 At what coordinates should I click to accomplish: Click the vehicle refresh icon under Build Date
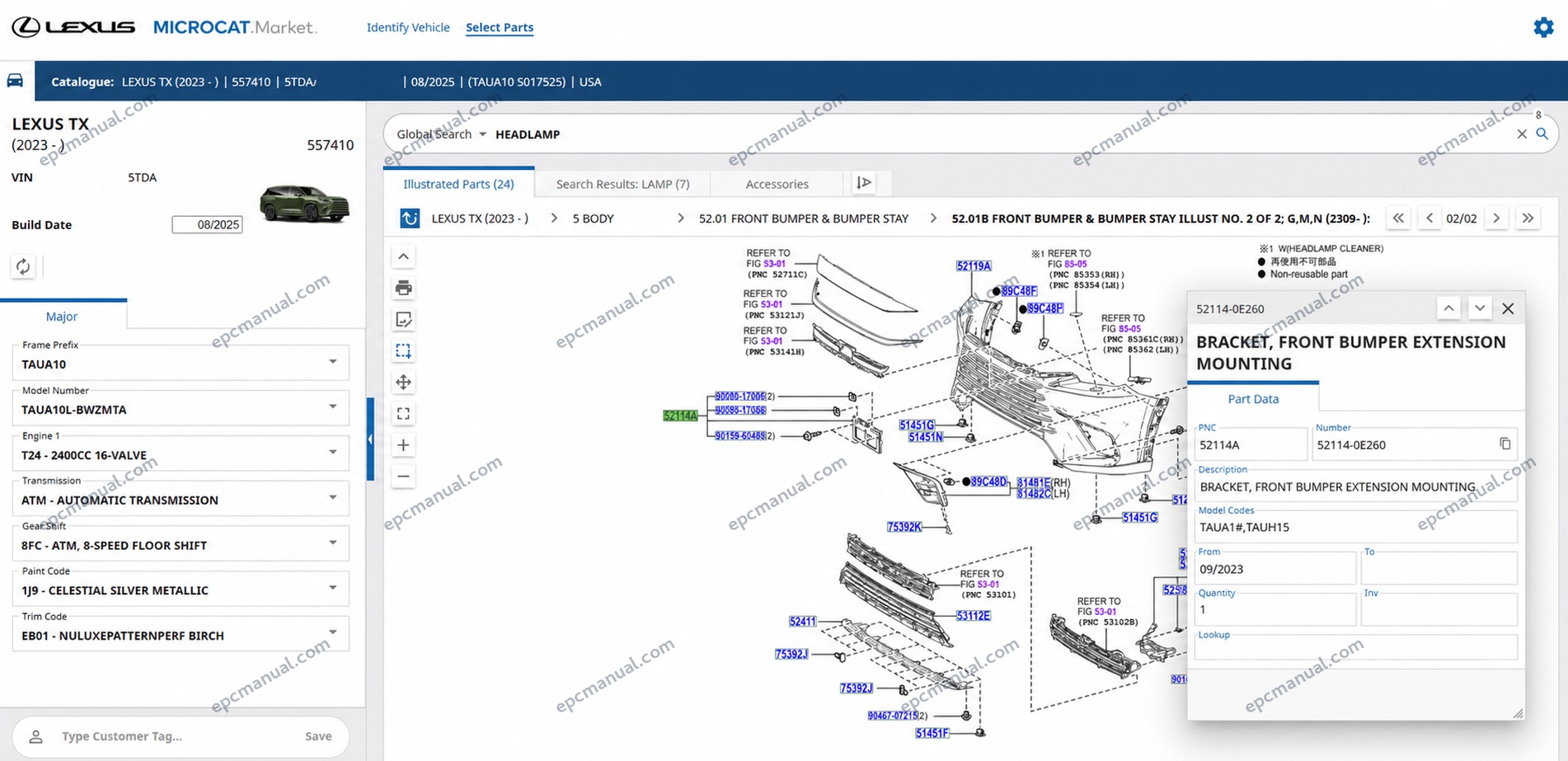click(23, 266)
